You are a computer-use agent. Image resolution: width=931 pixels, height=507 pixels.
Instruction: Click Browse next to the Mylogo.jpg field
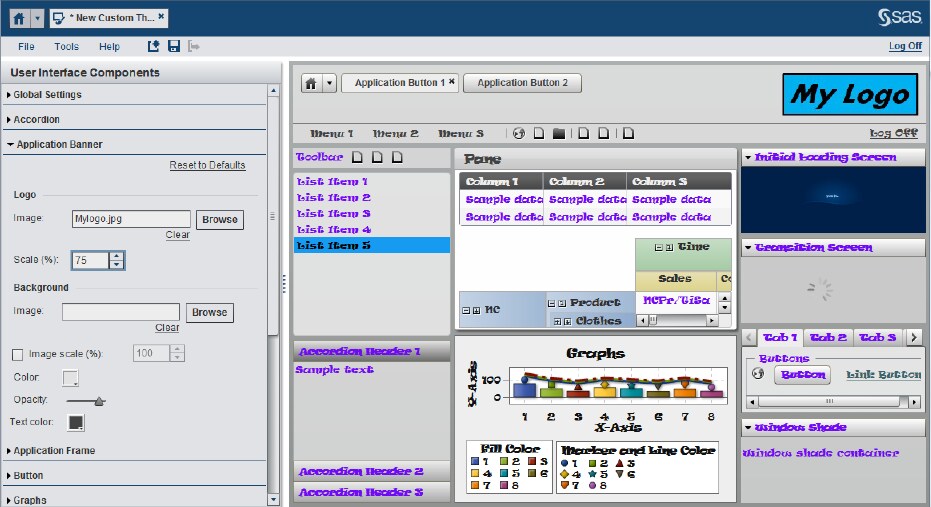coord(219,220)
